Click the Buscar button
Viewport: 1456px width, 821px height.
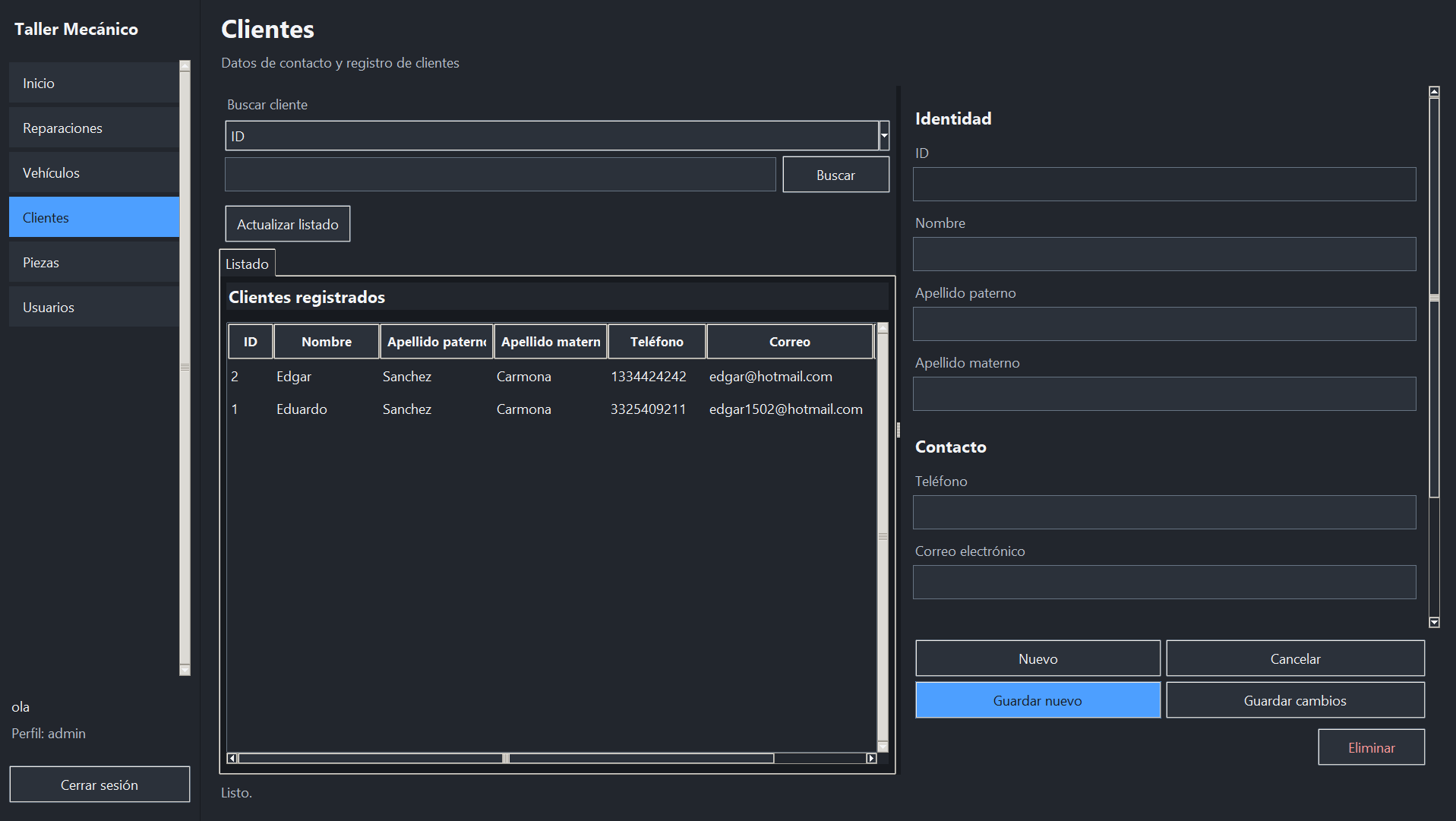(x=835, y=175)
